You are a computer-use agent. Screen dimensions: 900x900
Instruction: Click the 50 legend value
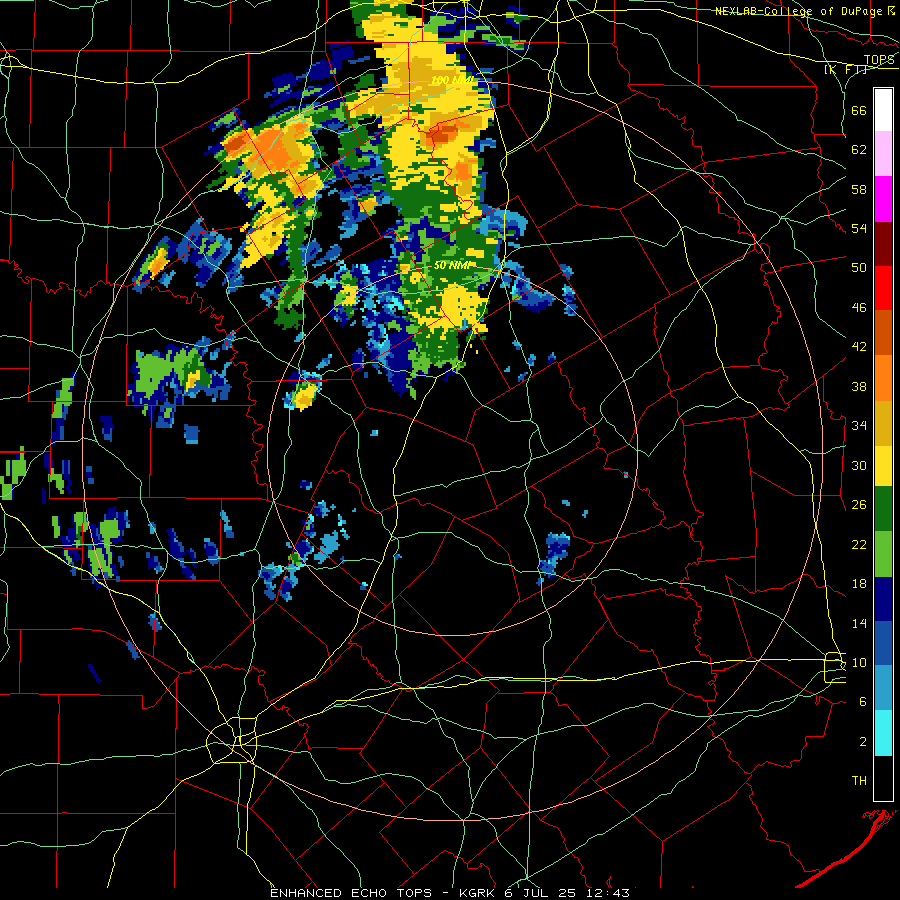[859, 268]
